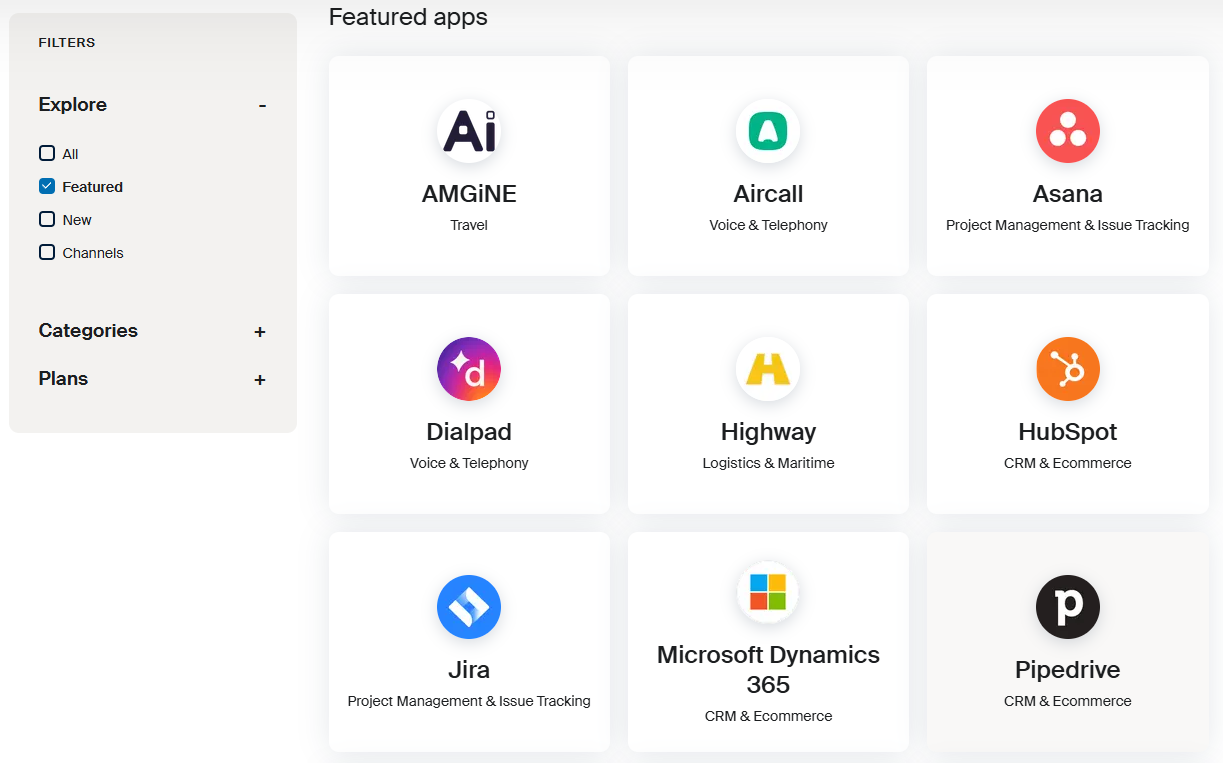Click the Travel category text under AMGiNE
Image resolution: width=1223 pixels, height=763 pixels.
tap(469, 225)
